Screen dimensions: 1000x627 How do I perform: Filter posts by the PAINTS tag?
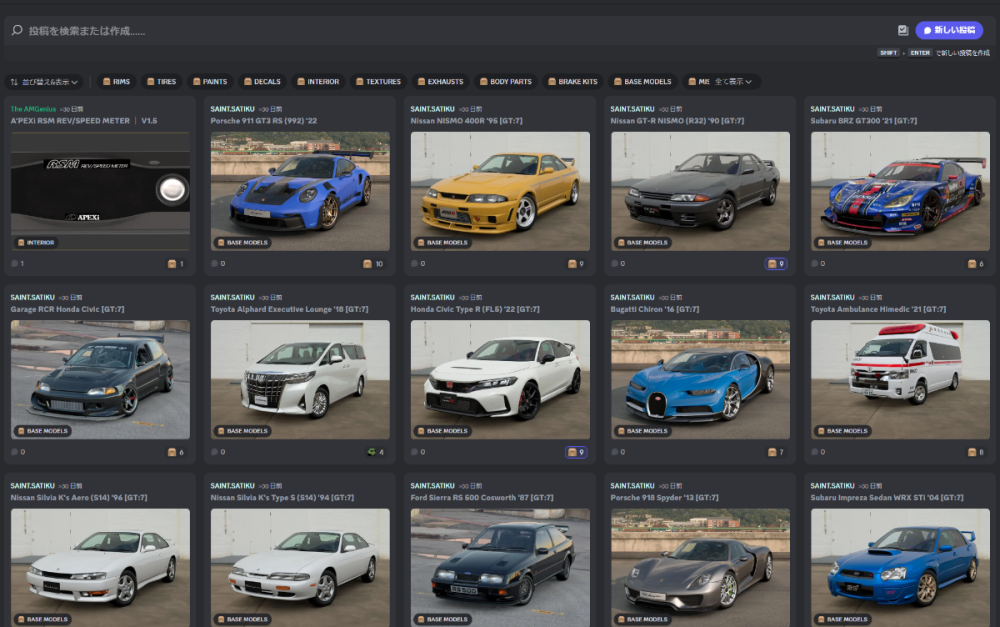coord(210,81)
